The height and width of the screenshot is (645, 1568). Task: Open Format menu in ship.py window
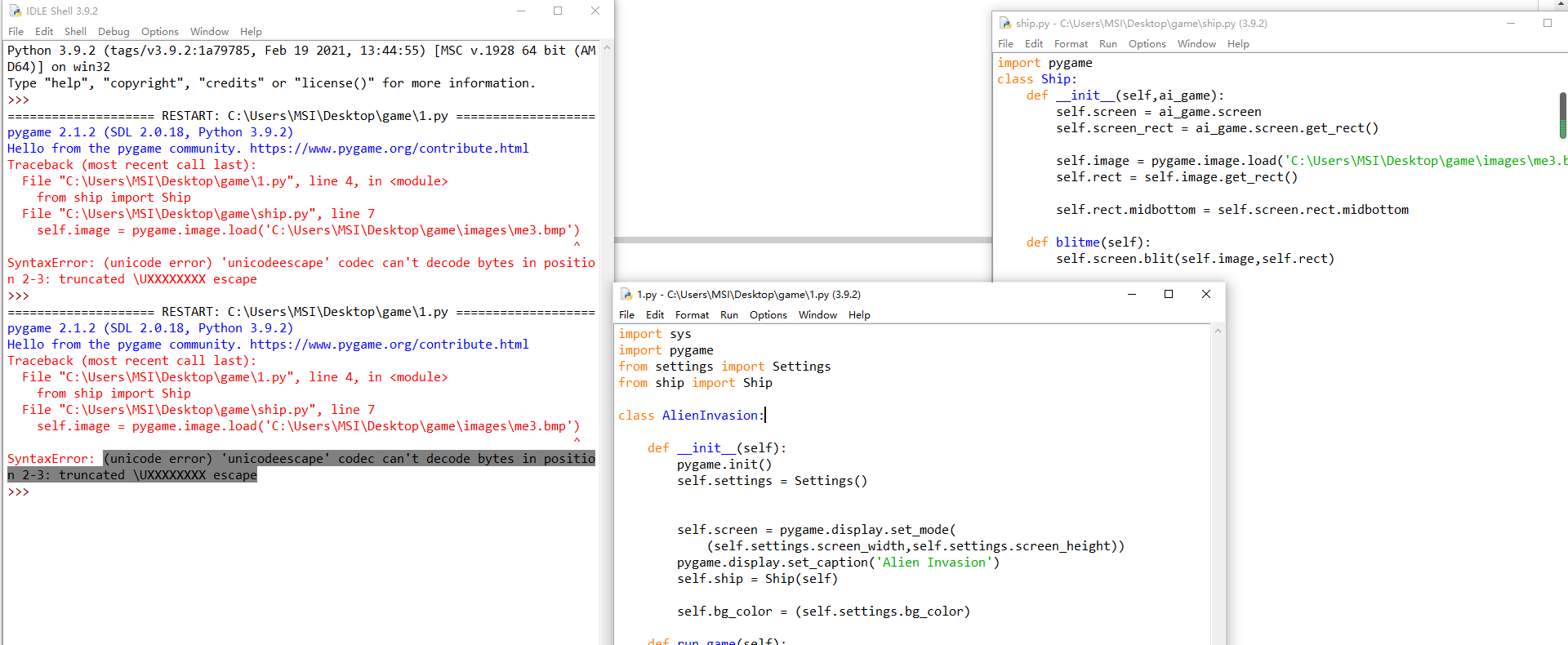point(1071,44)
